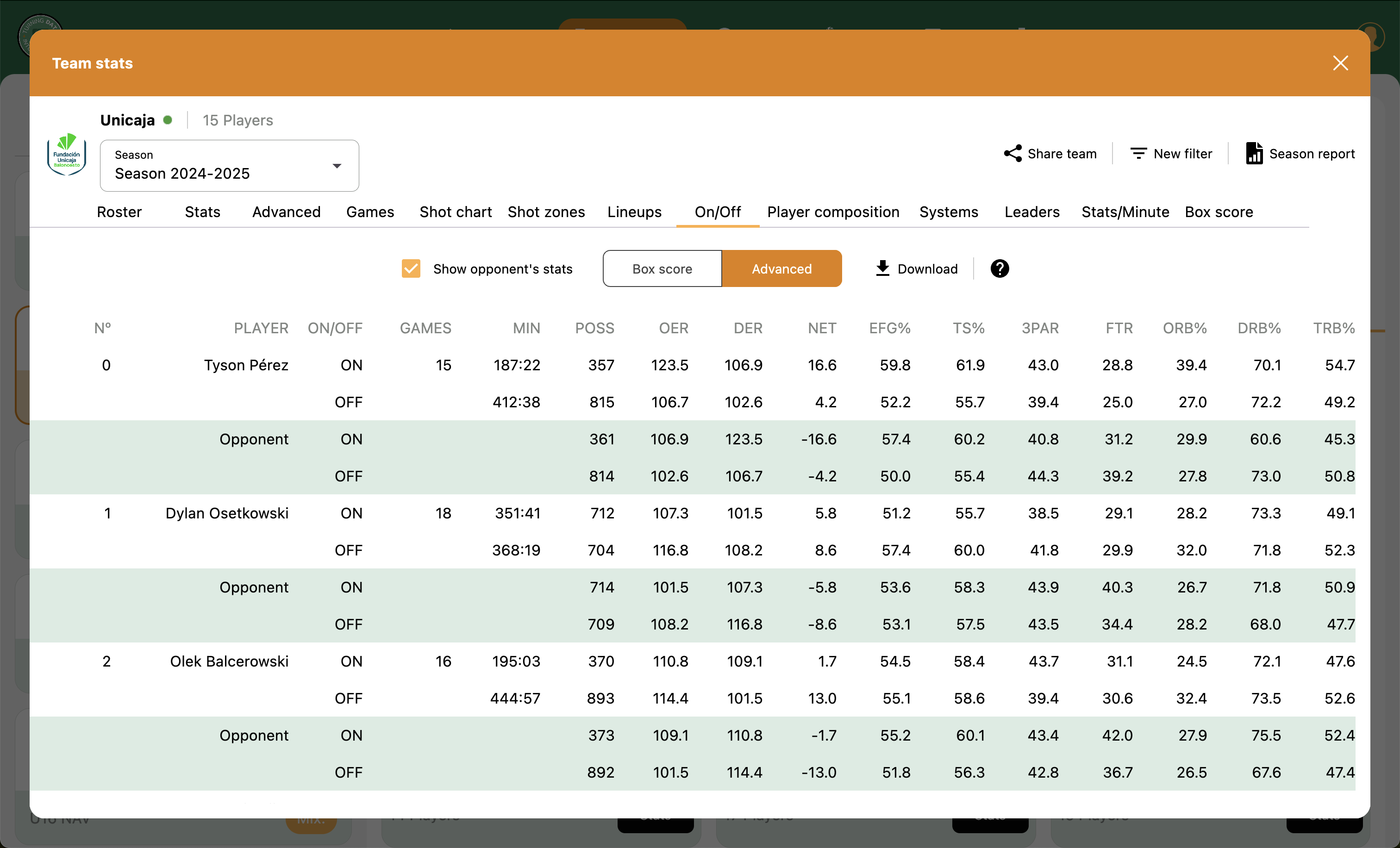Open the help question mark icon
This screenshot has width=1400, height=848.
pyautogui.click(x=1000, y=268)
